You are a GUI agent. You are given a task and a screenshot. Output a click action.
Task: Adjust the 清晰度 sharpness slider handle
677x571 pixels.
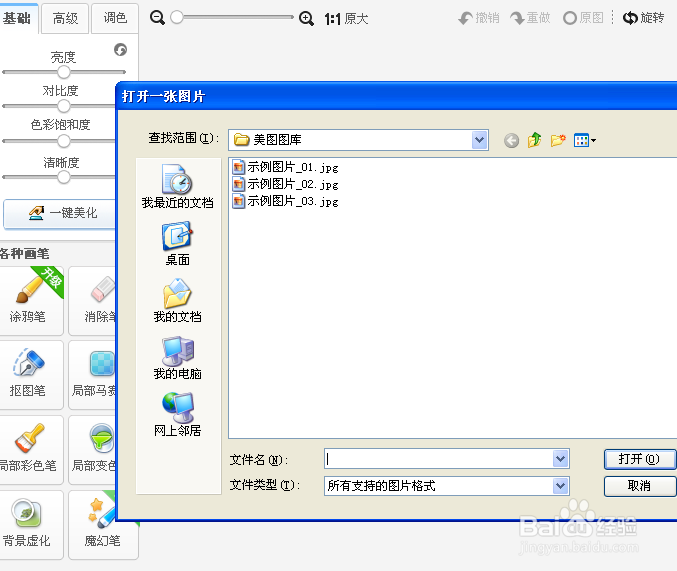pos(64,177)
